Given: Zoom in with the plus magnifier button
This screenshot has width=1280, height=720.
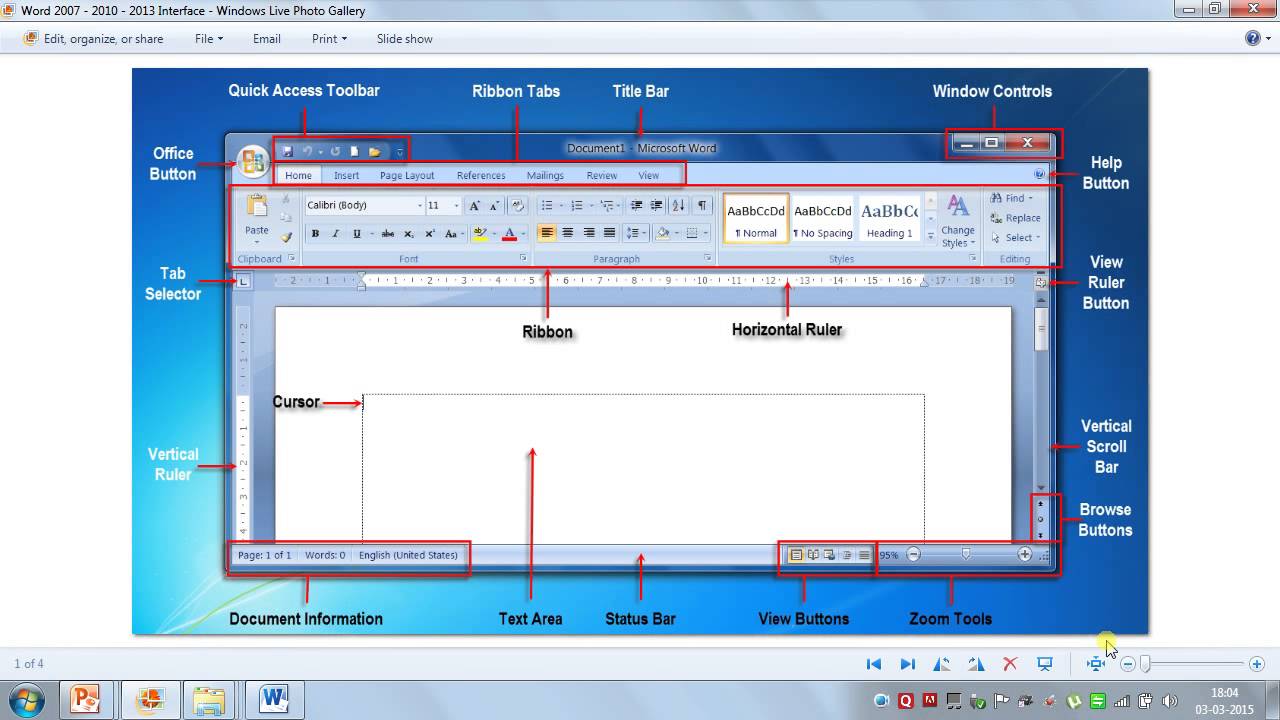Looking at the screenshot, I should coord(1257,664).
